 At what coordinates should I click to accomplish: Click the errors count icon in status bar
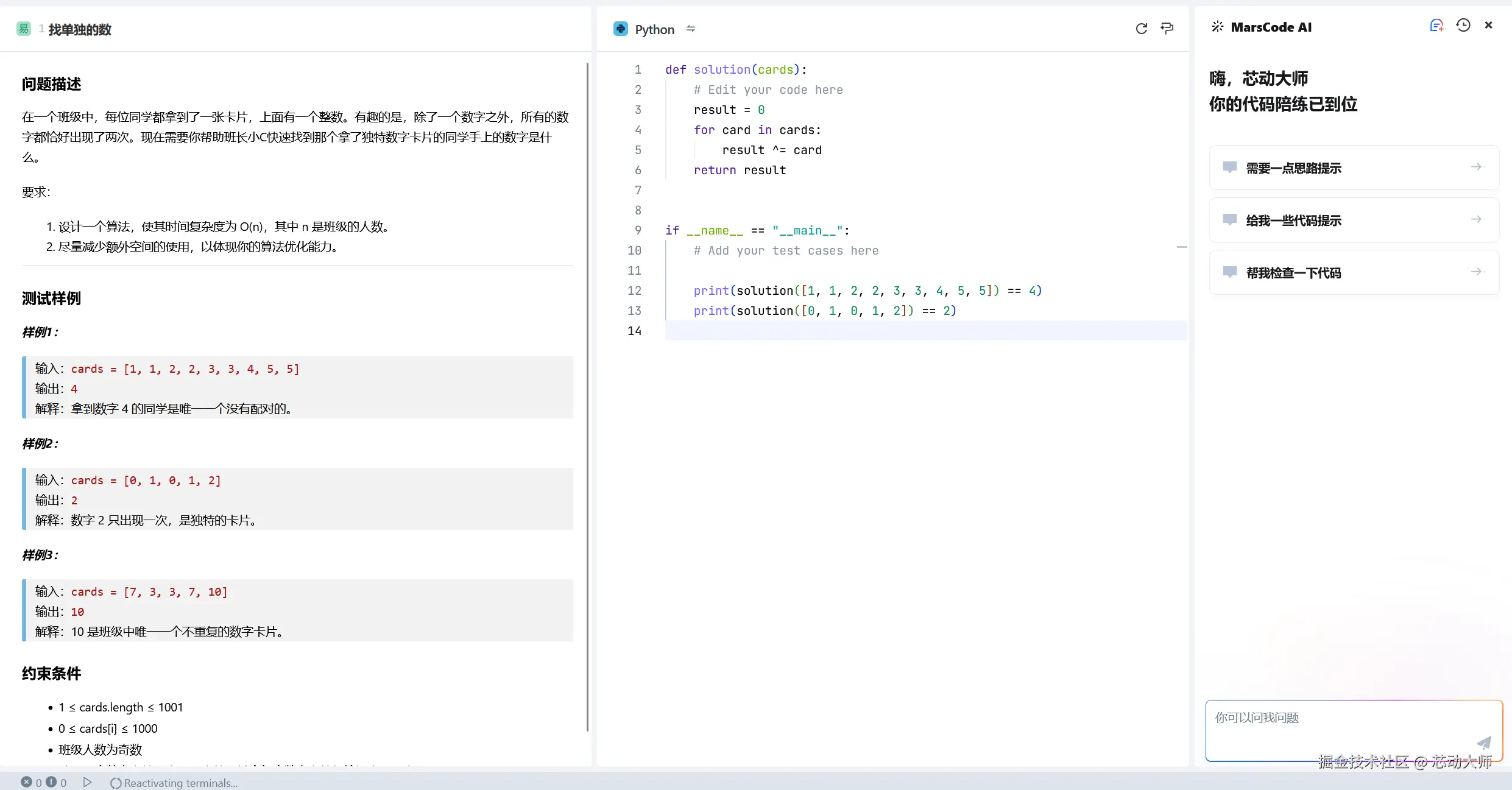pos(27,782)
